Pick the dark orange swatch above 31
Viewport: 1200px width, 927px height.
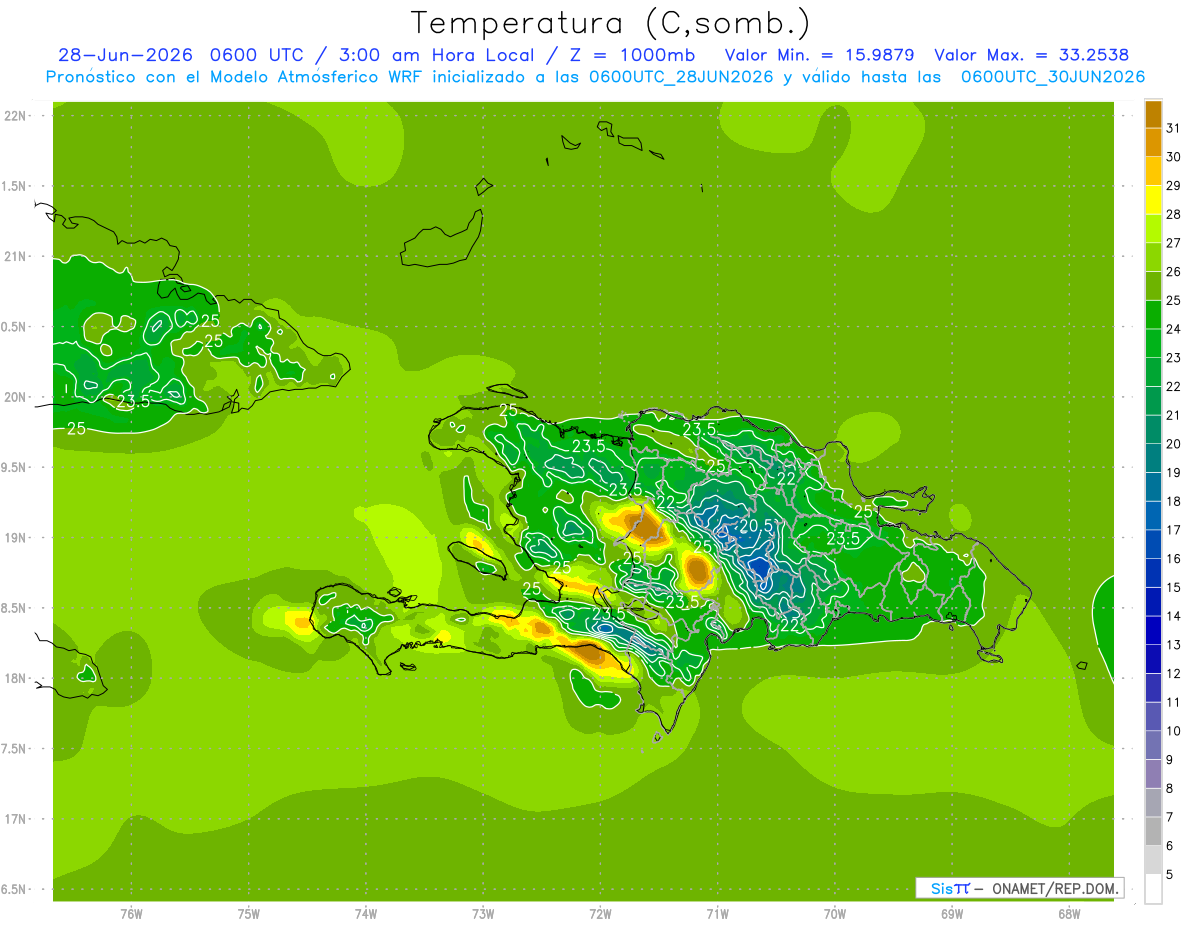click(x=1153, y=115)
